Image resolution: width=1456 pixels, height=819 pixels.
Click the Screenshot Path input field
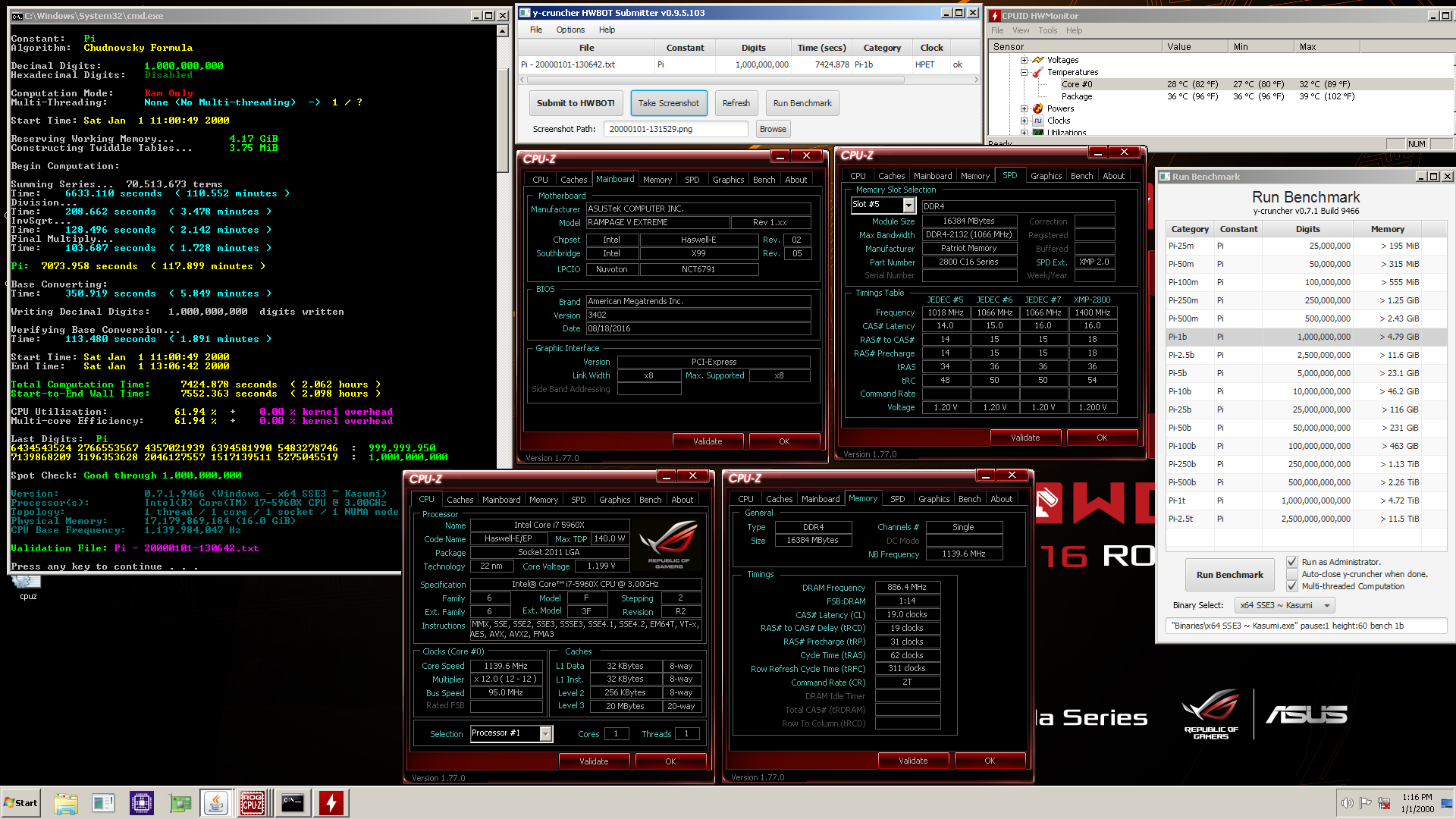pos(676,129)
